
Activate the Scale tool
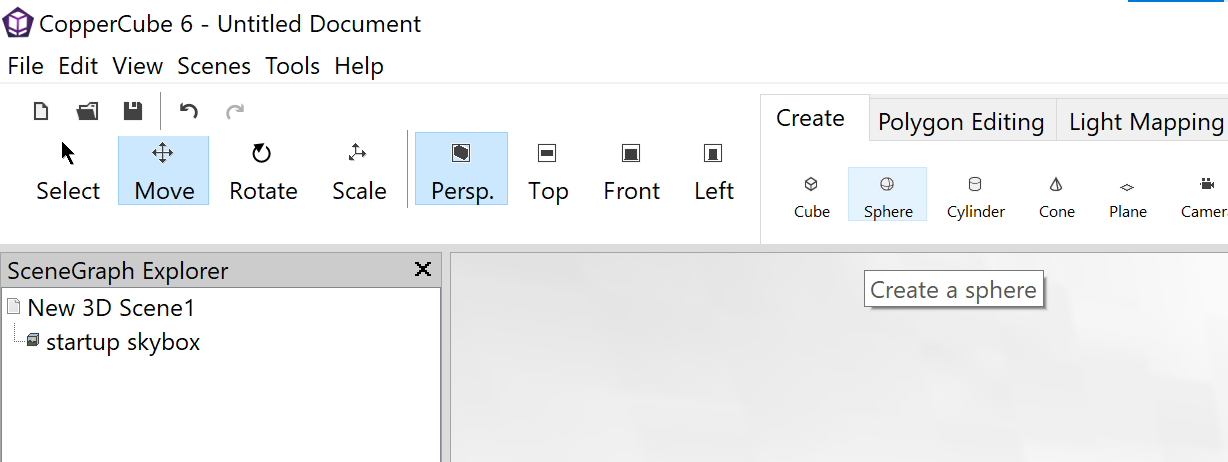[359, 171]
